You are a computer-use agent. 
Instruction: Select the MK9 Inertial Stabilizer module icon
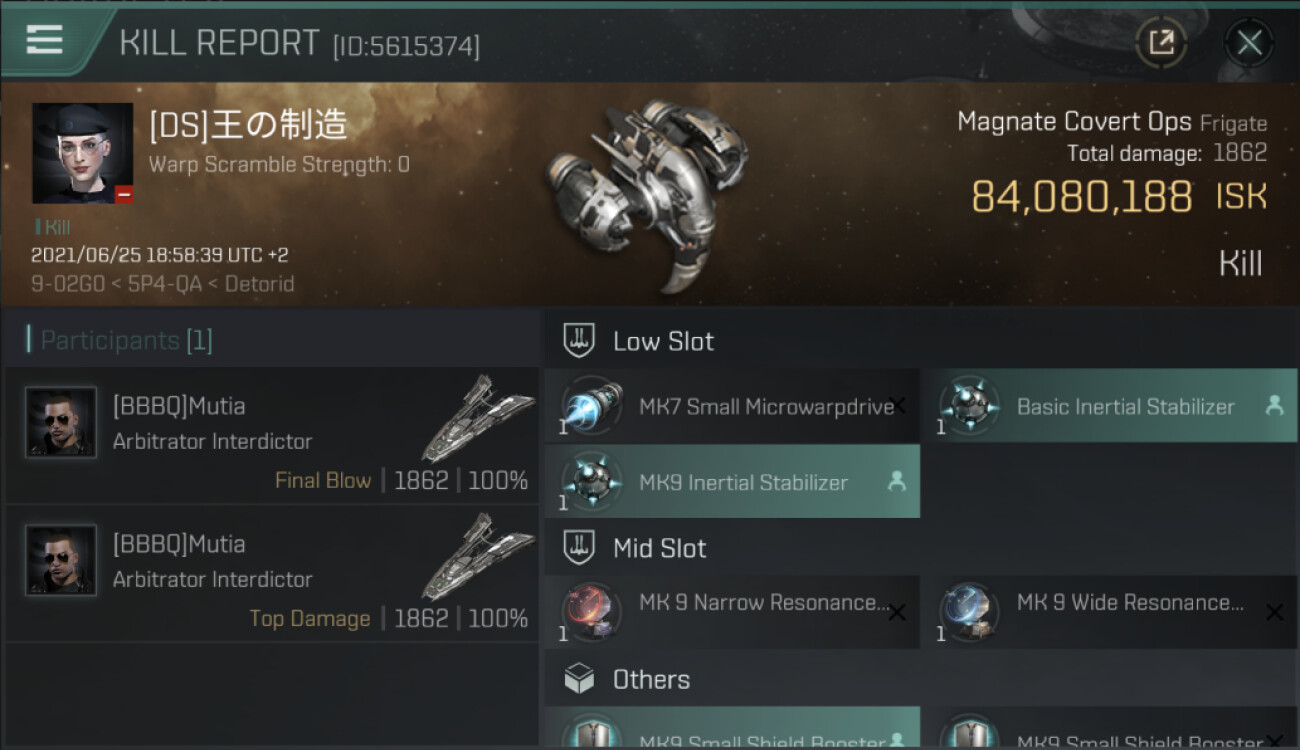pos(592,482)
